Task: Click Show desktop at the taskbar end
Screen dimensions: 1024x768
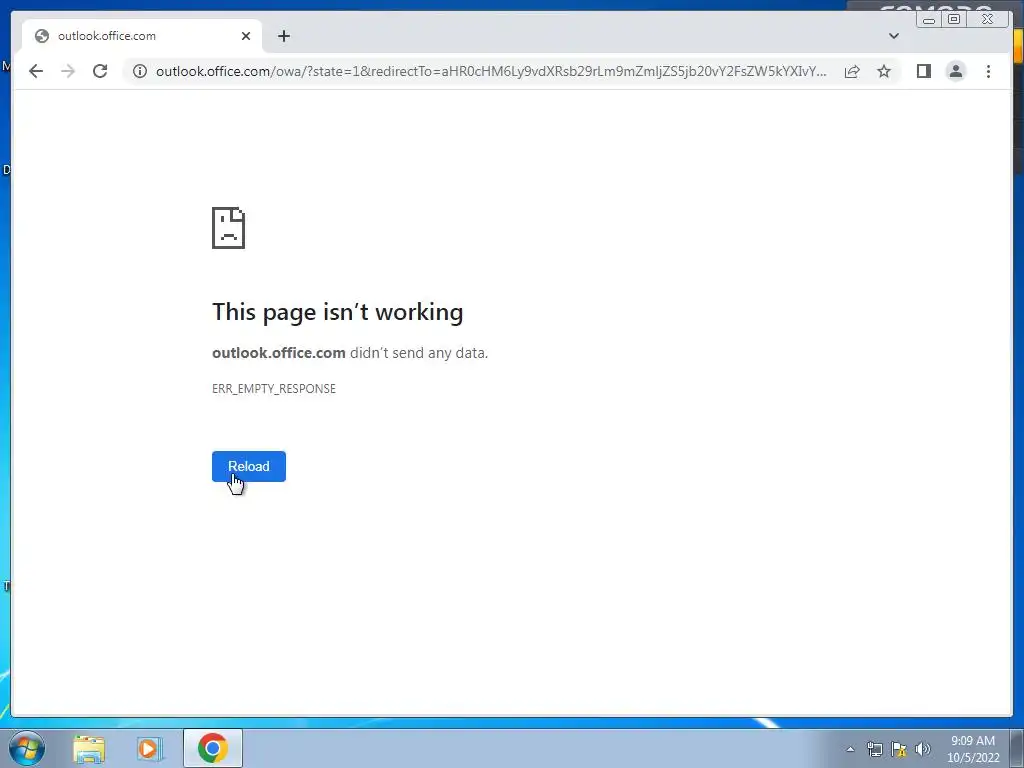Action: [x=1017, y=749]
